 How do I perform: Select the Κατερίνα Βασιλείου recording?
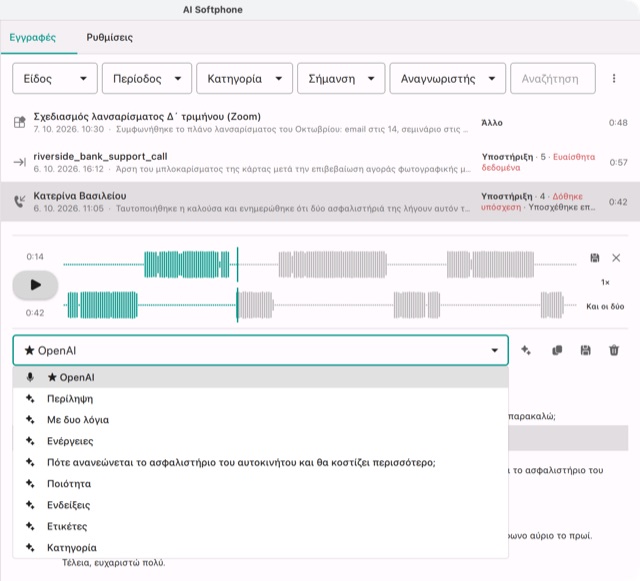(x=320, y=202)
